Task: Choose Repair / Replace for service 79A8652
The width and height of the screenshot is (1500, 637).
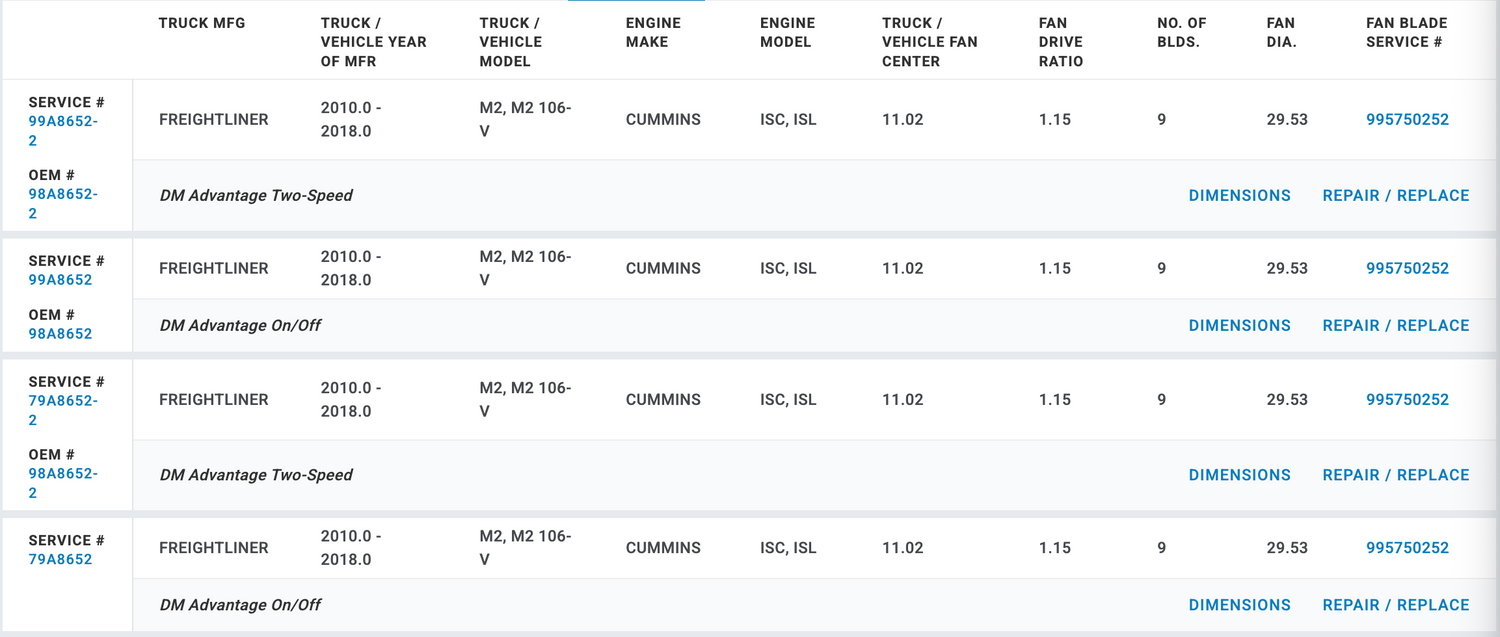Action: point(1395,605)
